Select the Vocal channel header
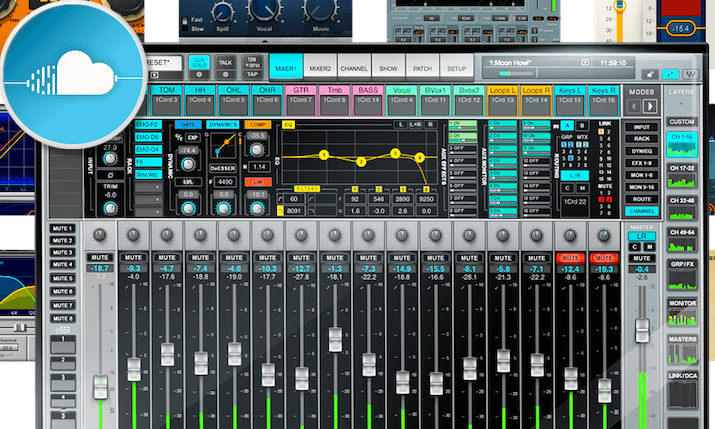The height and width of the screenshot is (429, 715). pyautogui.click(x=401, y=100)
